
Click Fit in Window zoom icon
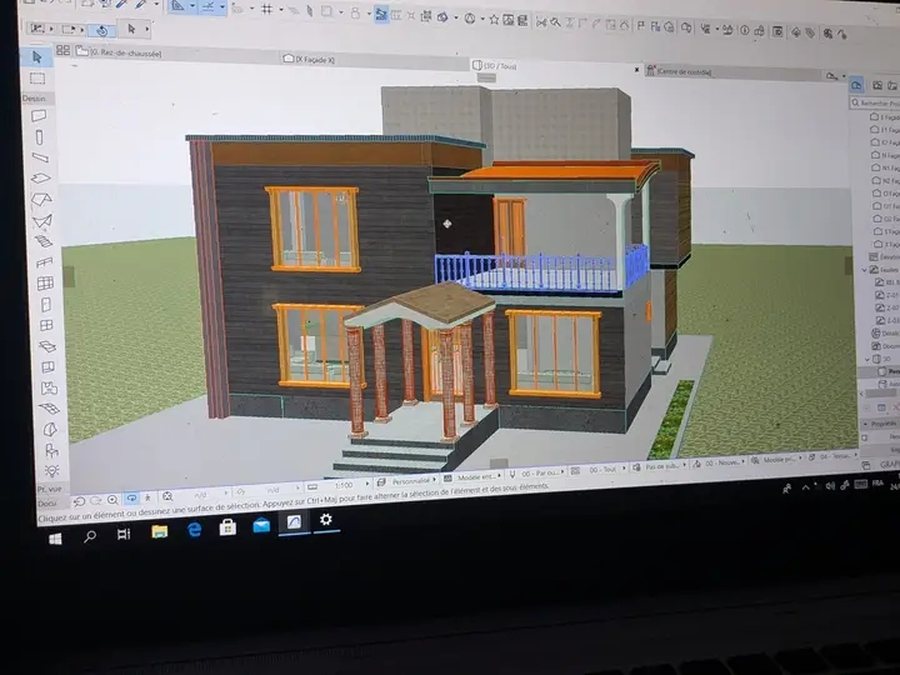[167, 496]
